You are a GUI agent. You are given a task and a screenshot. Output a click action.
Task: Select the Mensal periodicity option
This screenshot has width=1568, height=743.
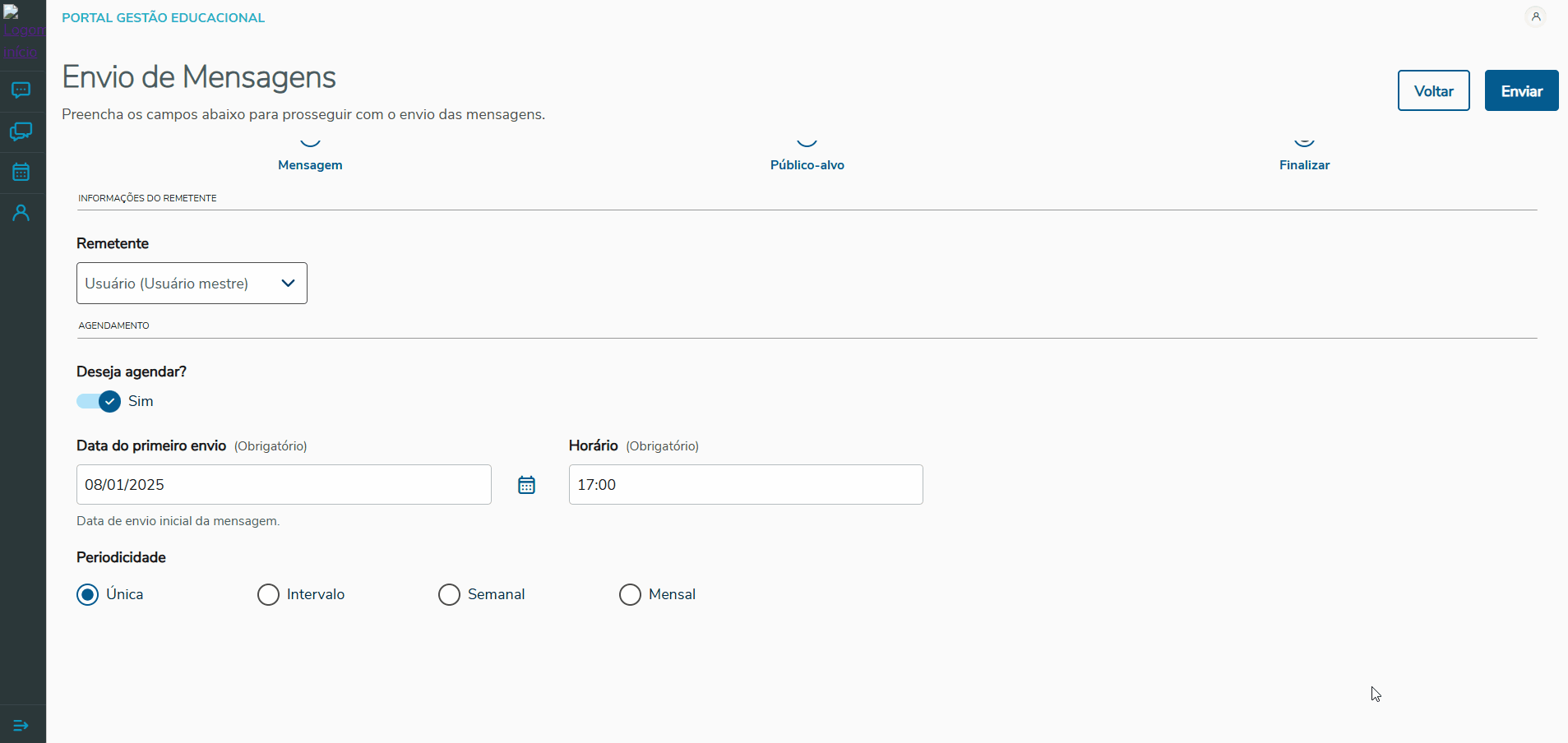click(631, 594)
